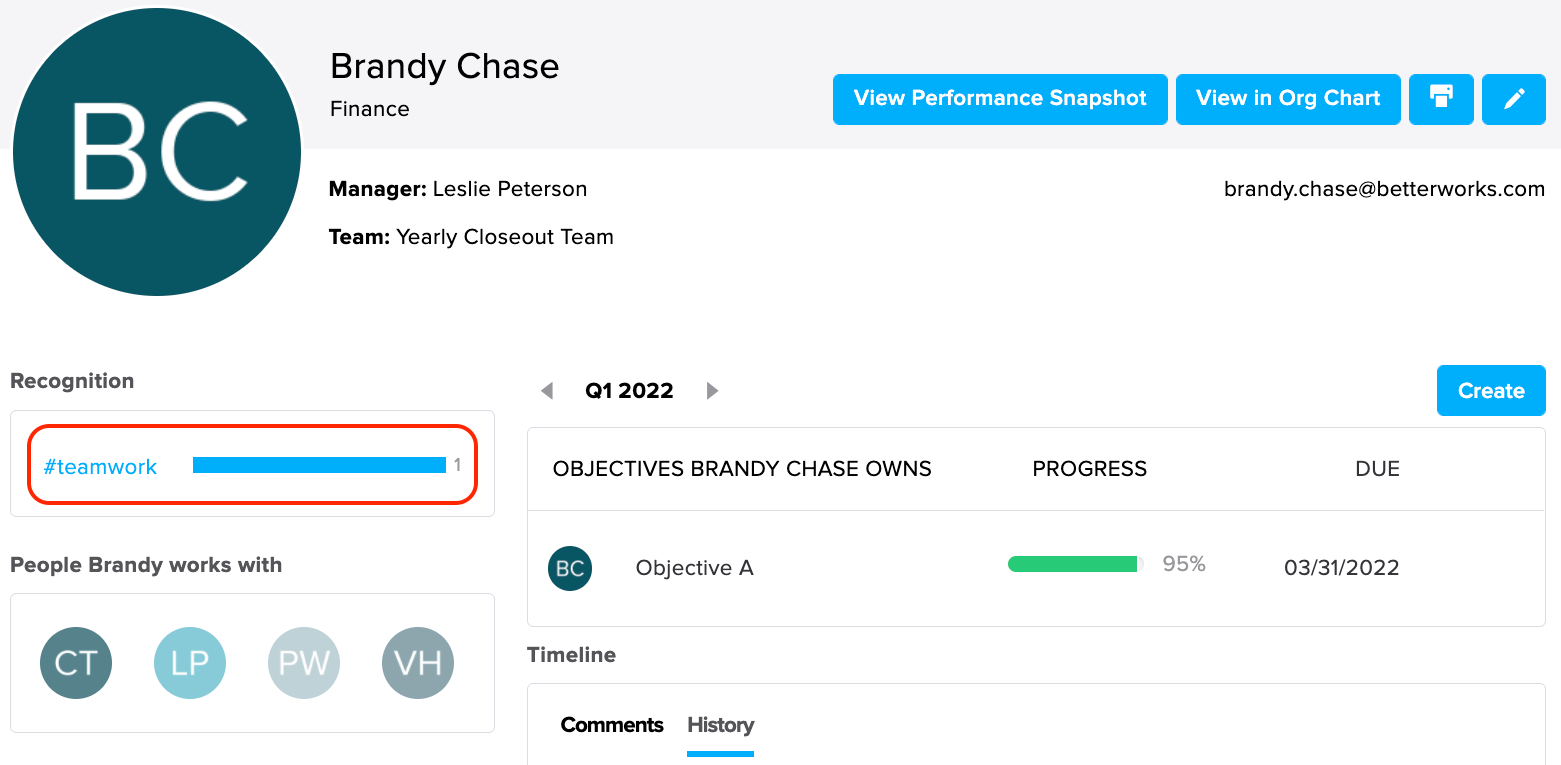
Task: Open LP coworker avatar
Action: 190,663
